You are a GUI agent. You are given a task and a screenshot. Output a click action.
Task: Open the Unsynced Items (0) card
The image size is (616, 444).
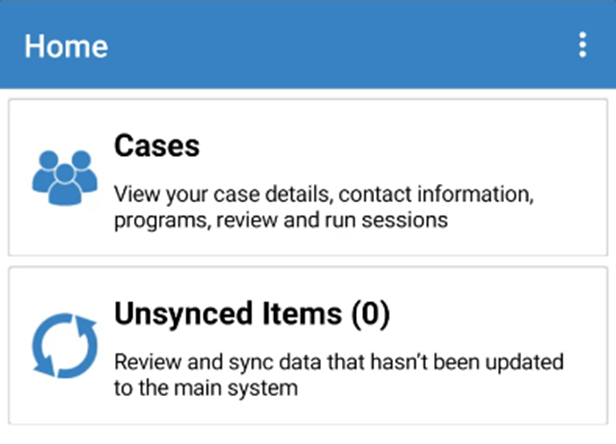click(308, 346)
